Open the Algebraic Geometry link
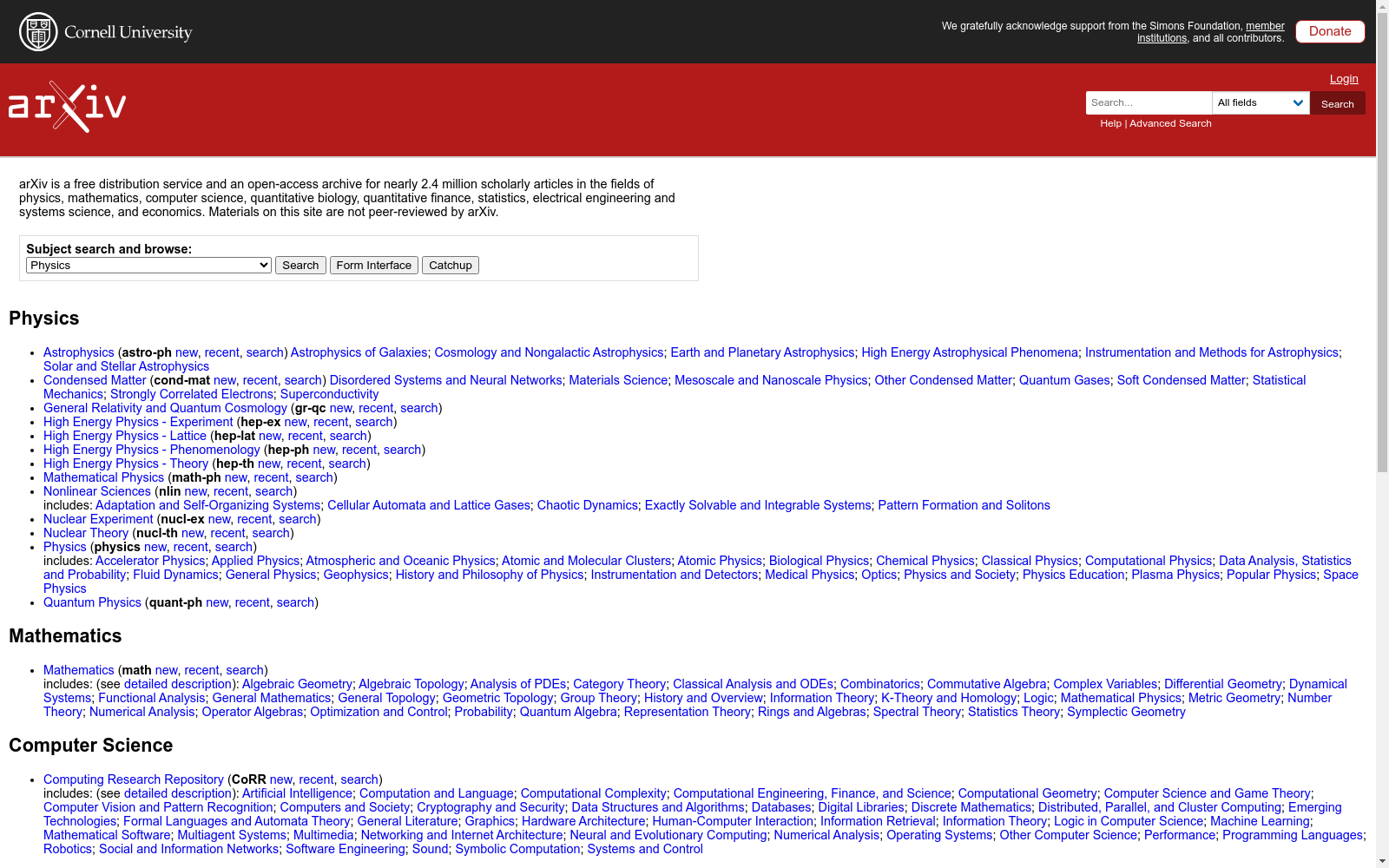This screenshot has width=1389, height=868. [x=297, y=684]
